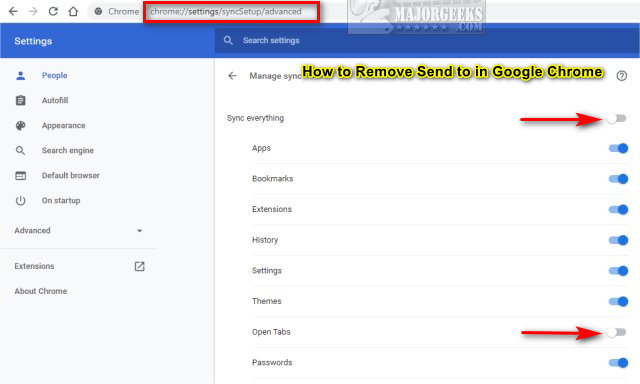
Task: Reload the page with the refresh icon
Action: (53, 11)
